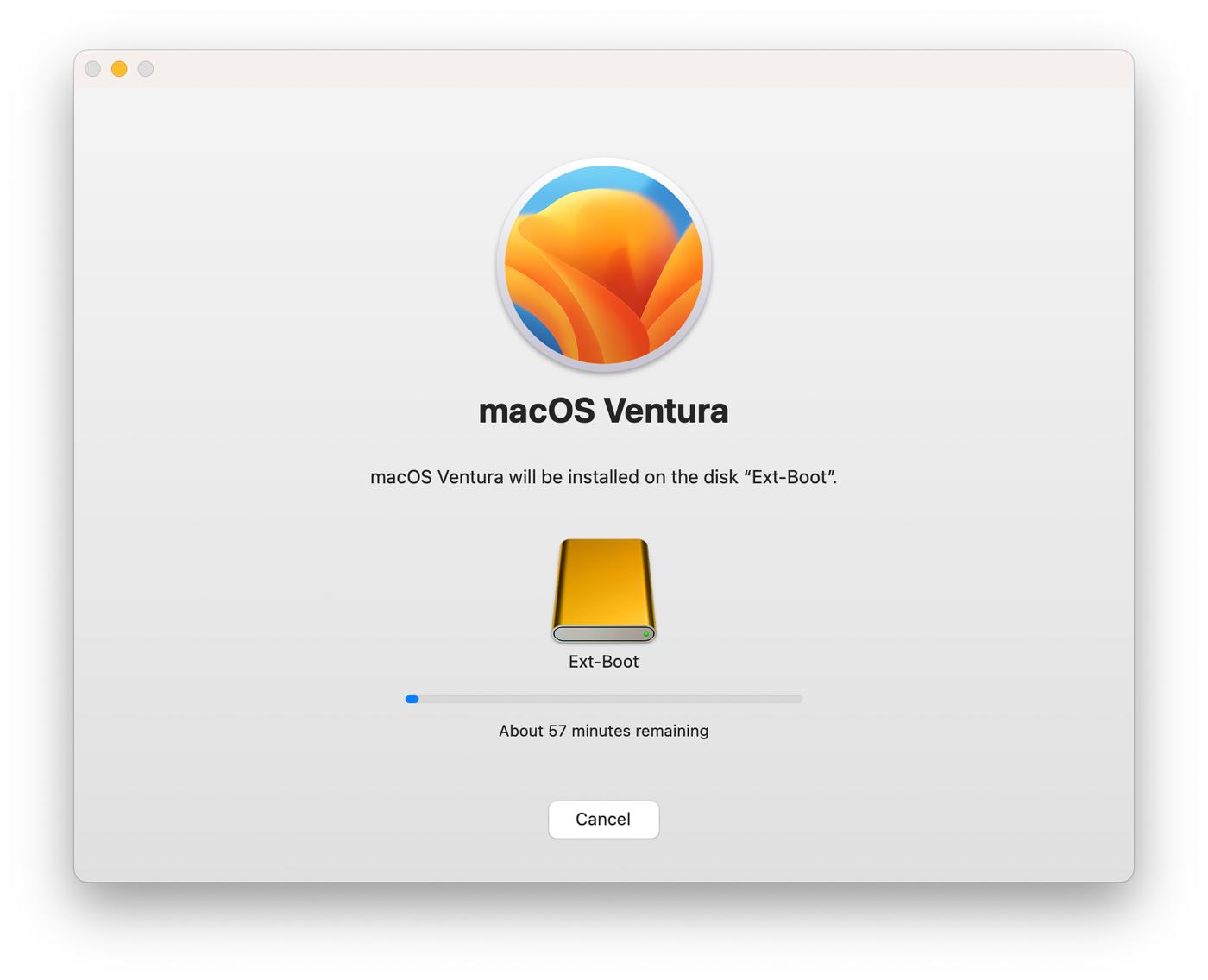Click the installation progress bar
The width and height of the screenshot is (1208, 980).
tap(604, 699)
